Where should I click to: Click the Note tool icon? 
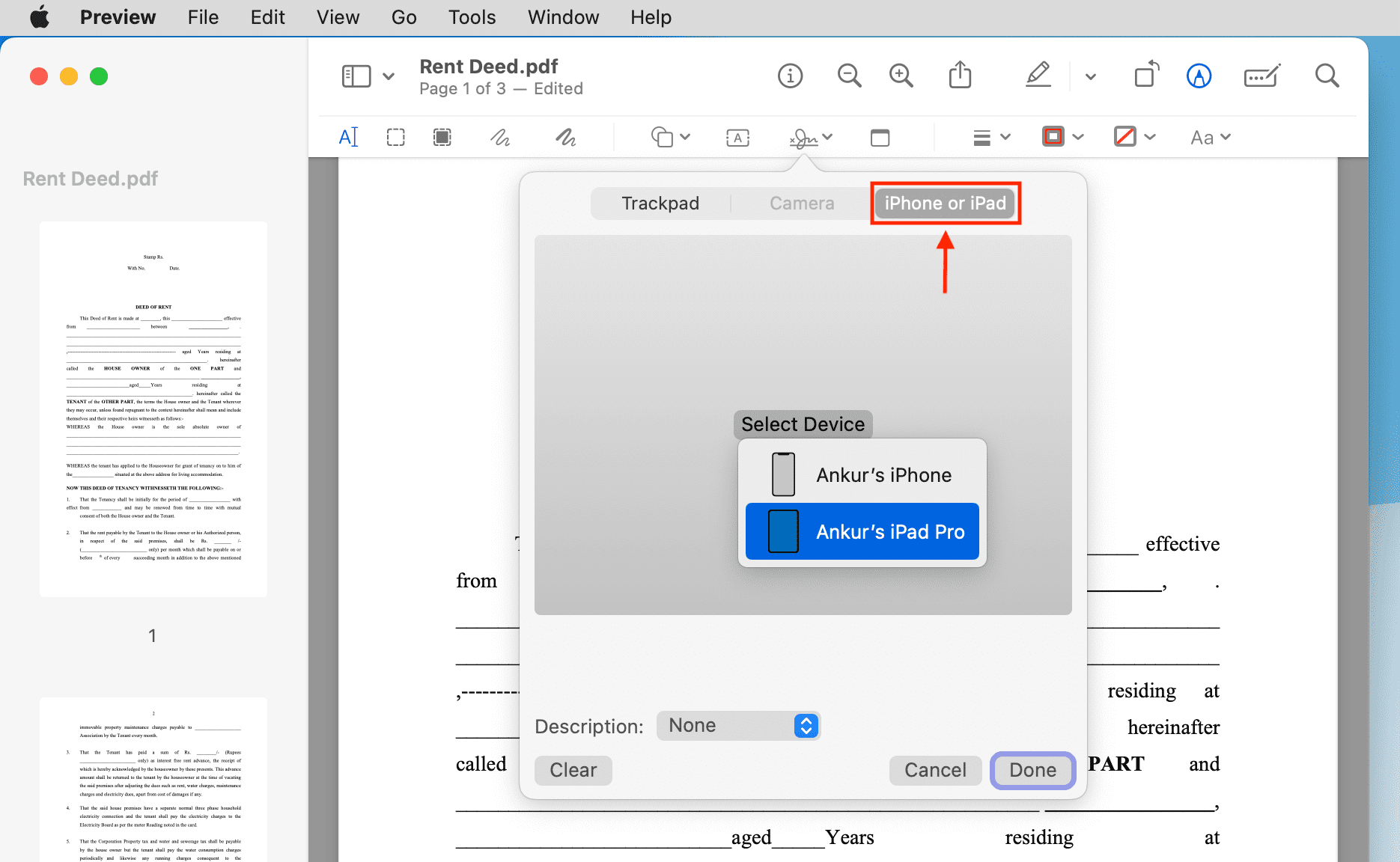pyautogui.click(x=880, y=138)
